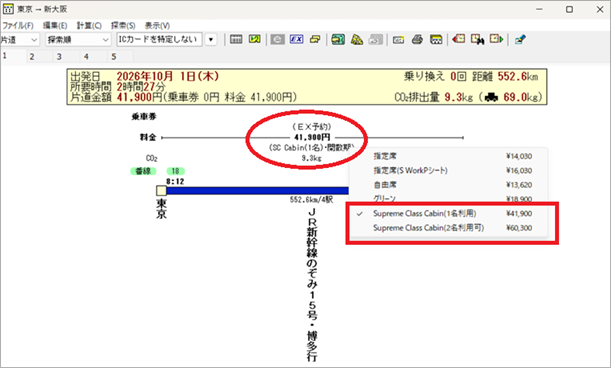This screenshot has width=611, height=368.
Task: Click the green train toolbar icon
Action: (x=338, y=39)
